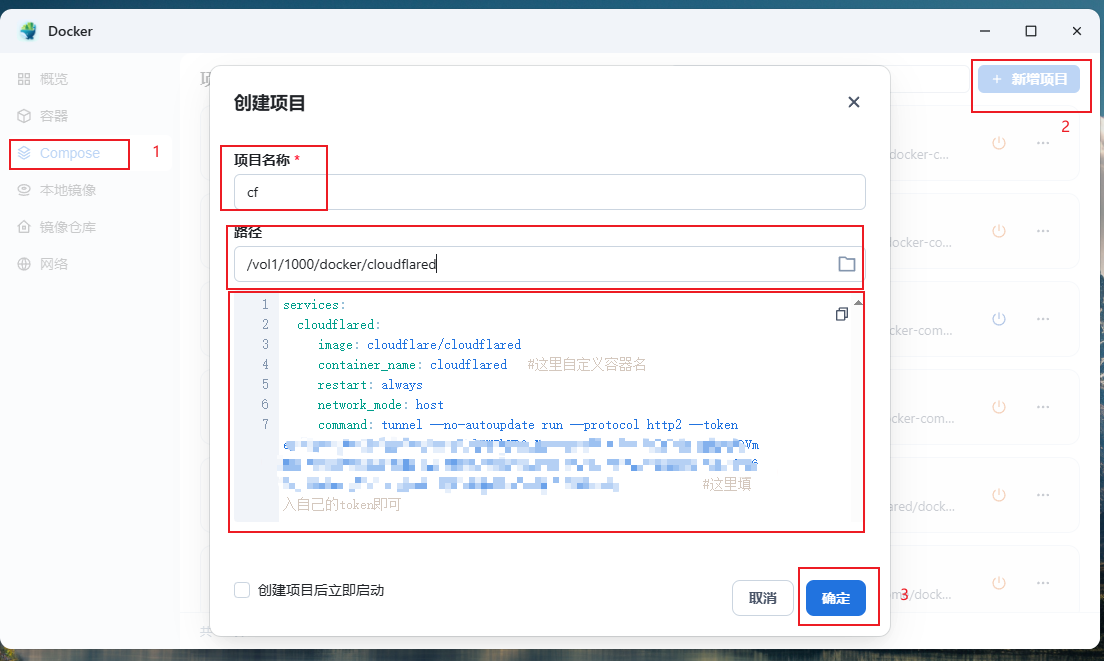Screen dimensions: 1104x661
Task: Enable 创建项目后立即启动 checkbox
Action: [242, 590]
